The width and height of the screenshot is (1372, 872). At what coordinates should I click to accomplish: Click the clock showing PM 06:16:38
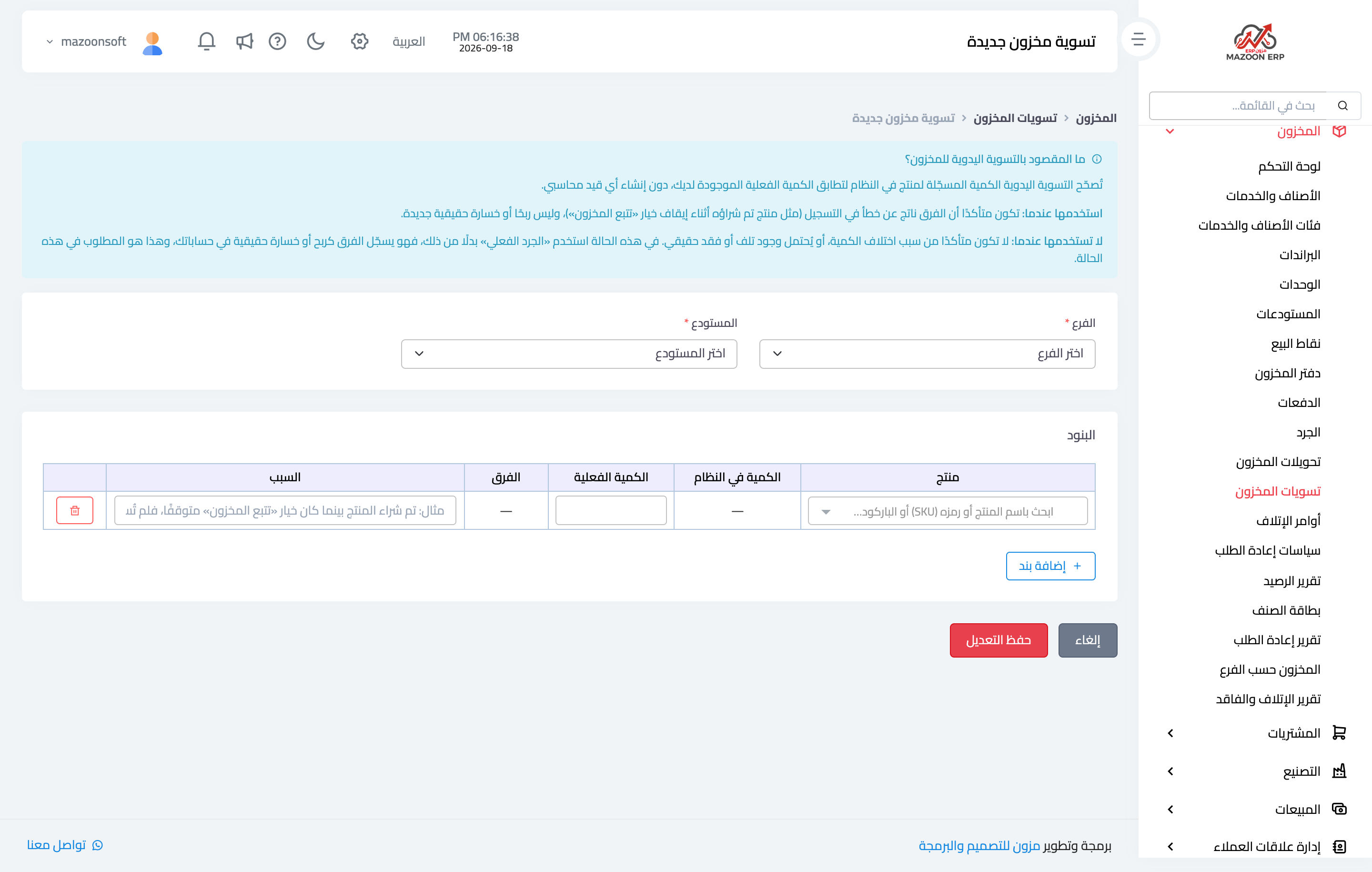click(485, 37)
